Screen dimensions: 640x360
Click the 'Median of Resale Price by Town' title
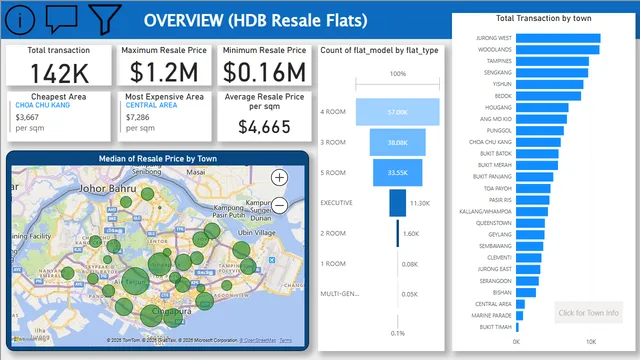(x=158, y=158)
